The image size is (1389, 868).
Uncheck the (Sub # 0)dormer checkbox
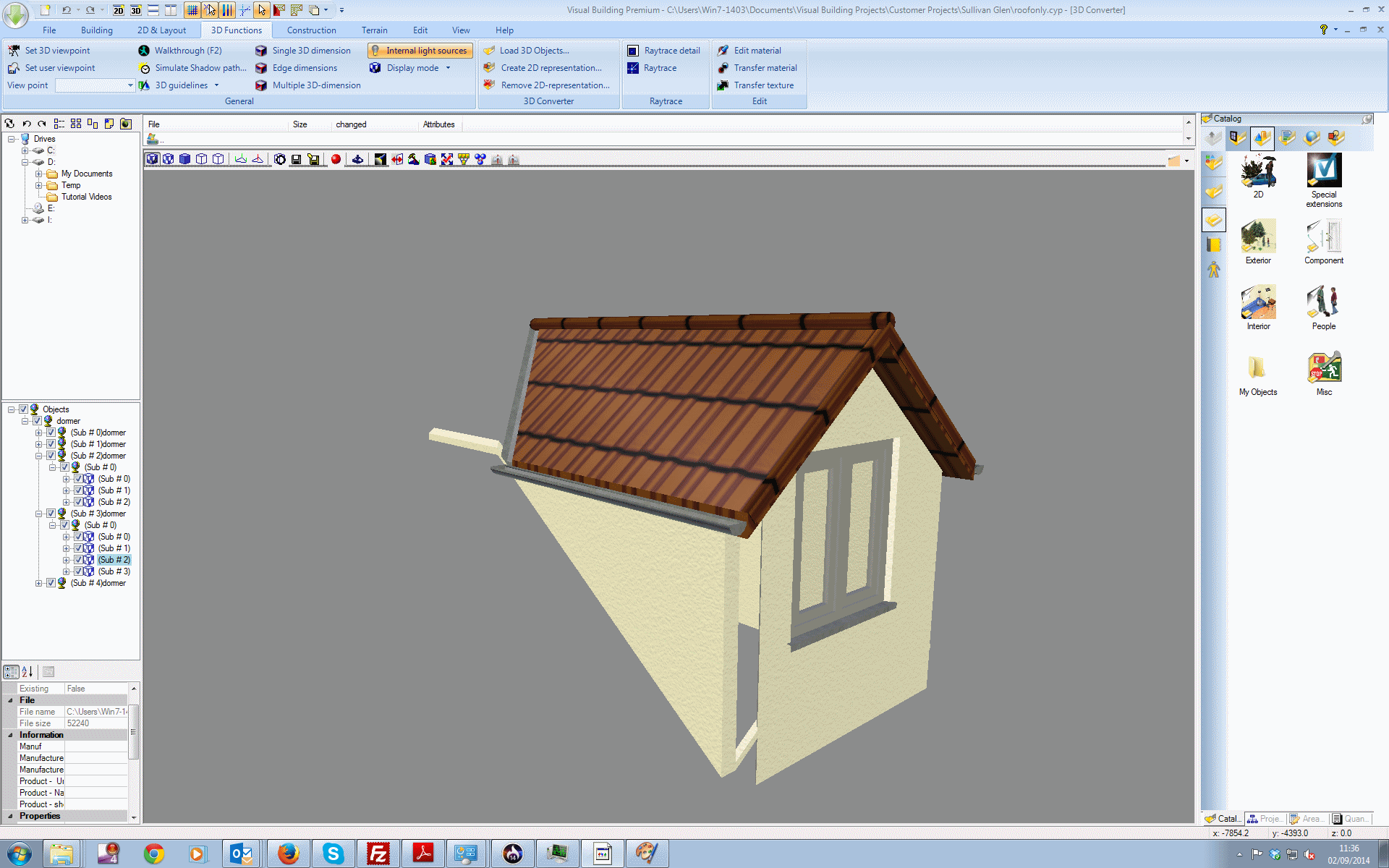point(51,433)
